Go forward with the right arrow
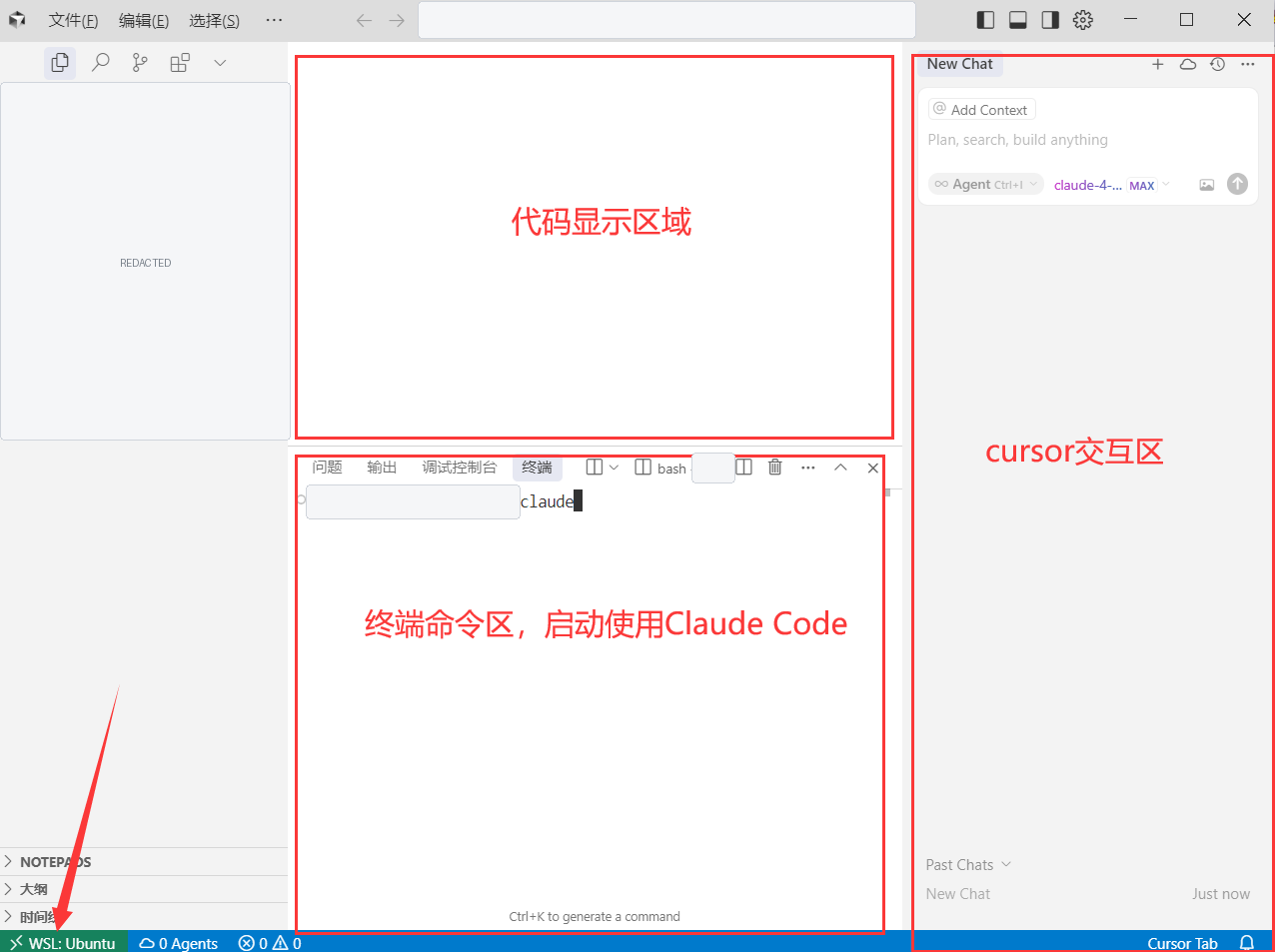This screenshot has width=1275, height=952. [x=397, y=20]
